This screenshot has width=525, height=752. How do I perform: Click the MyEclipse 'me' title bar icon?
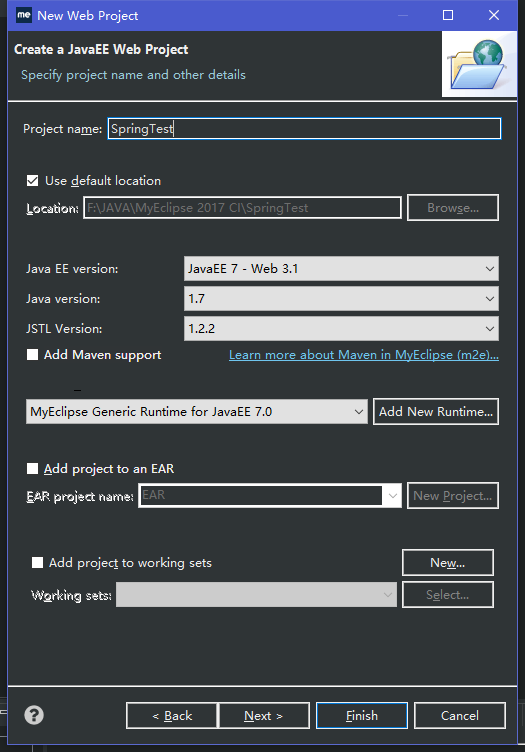(23, 15)
